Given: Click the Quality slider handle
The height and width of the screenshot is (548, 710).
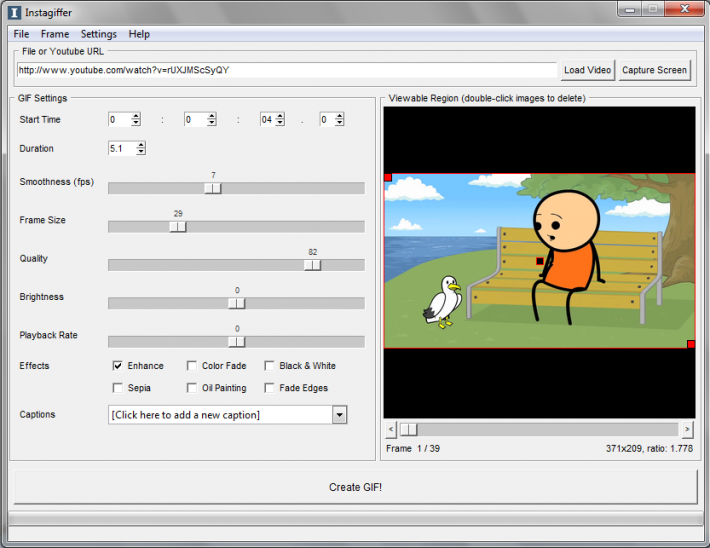Looking at the screenshot, I should tap(312, 265).
